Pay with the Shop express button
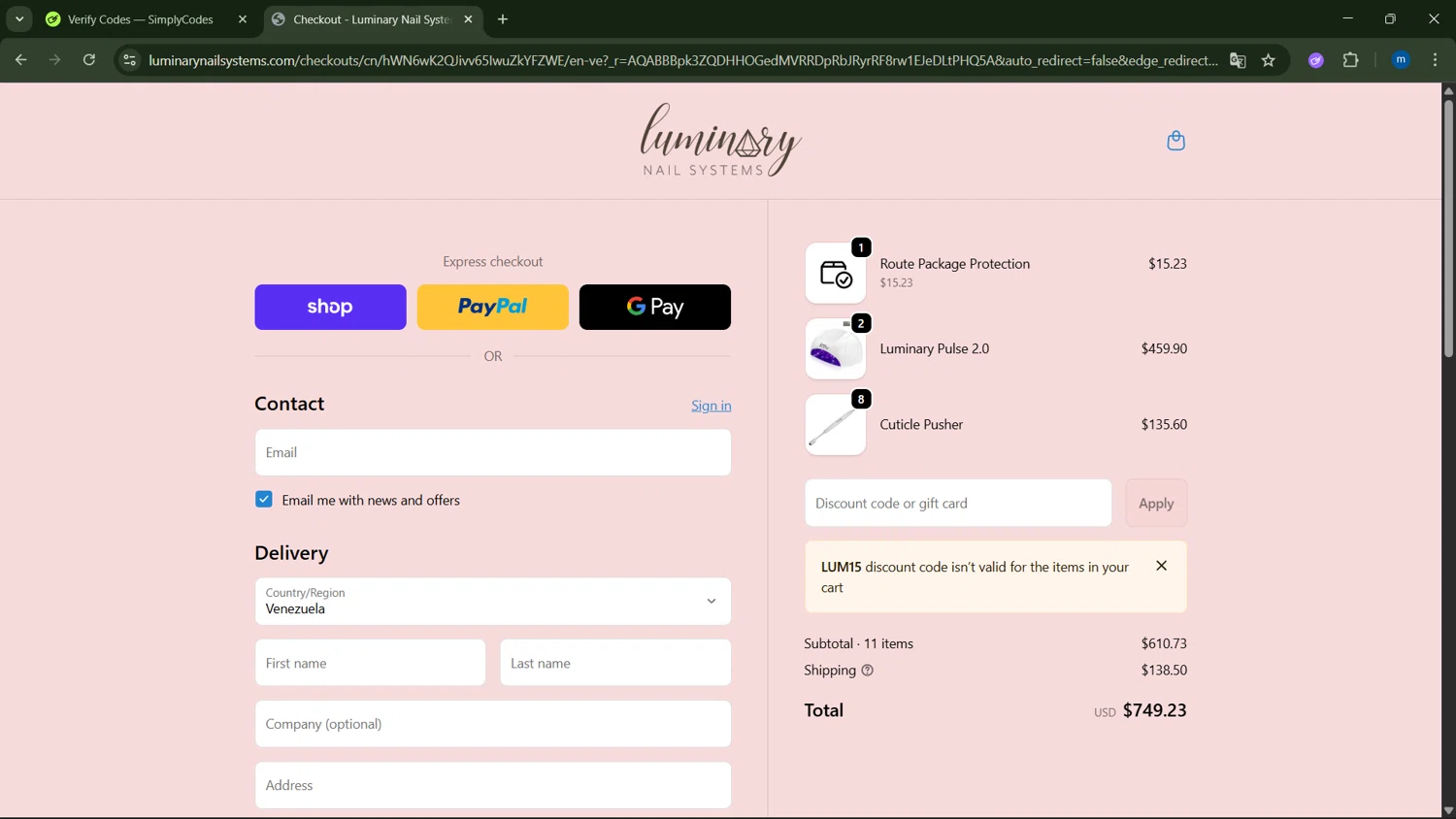This screenshot has width=1456, height=819. click(x=330, y=307)
